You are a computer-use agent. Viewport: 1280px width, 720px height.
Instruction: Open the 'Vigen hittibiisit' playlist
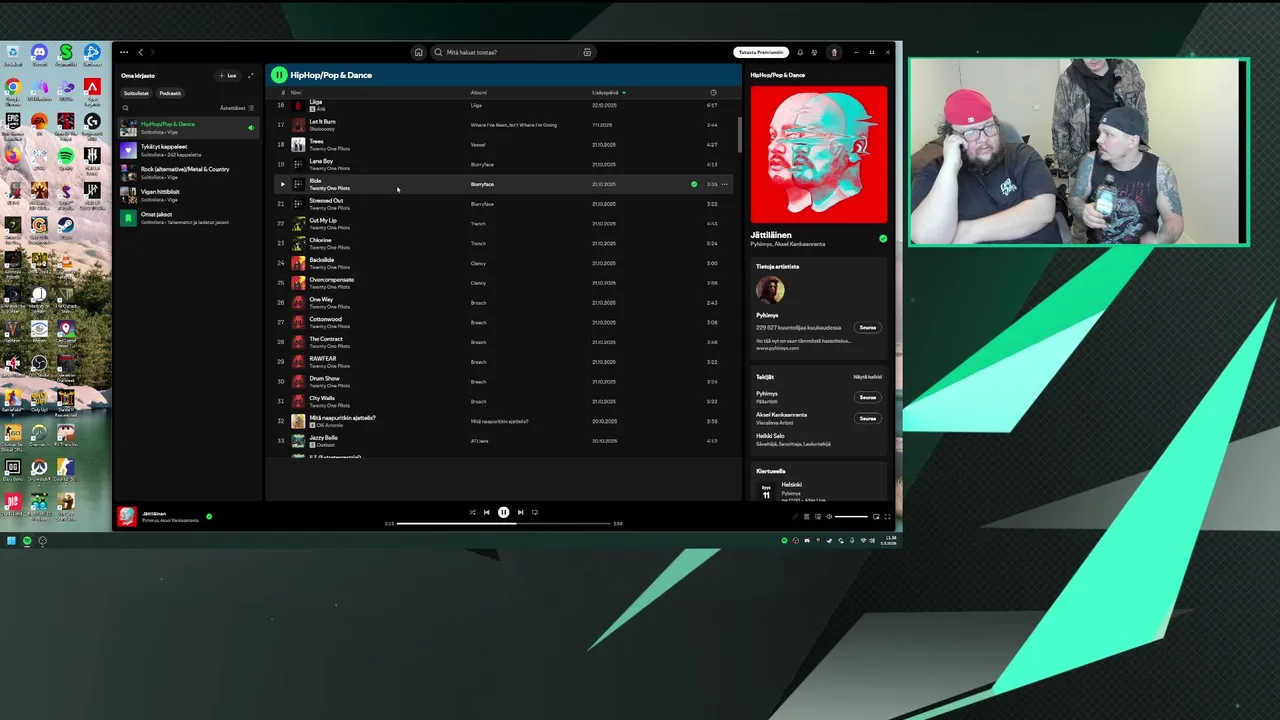pyautogui.click(x=188, y=195)
